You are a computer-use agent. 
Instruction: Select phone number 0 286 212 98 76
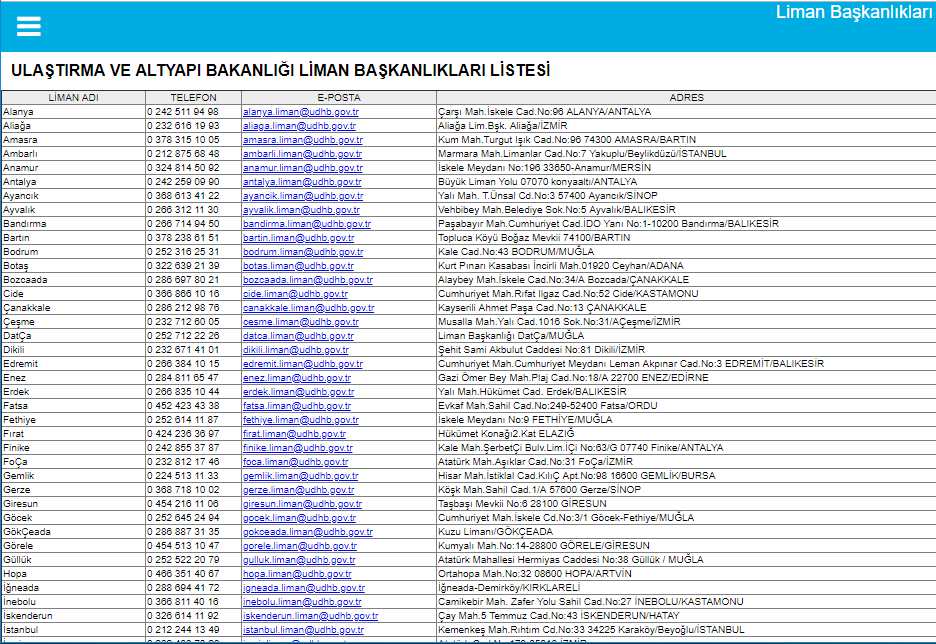(183, 308)
